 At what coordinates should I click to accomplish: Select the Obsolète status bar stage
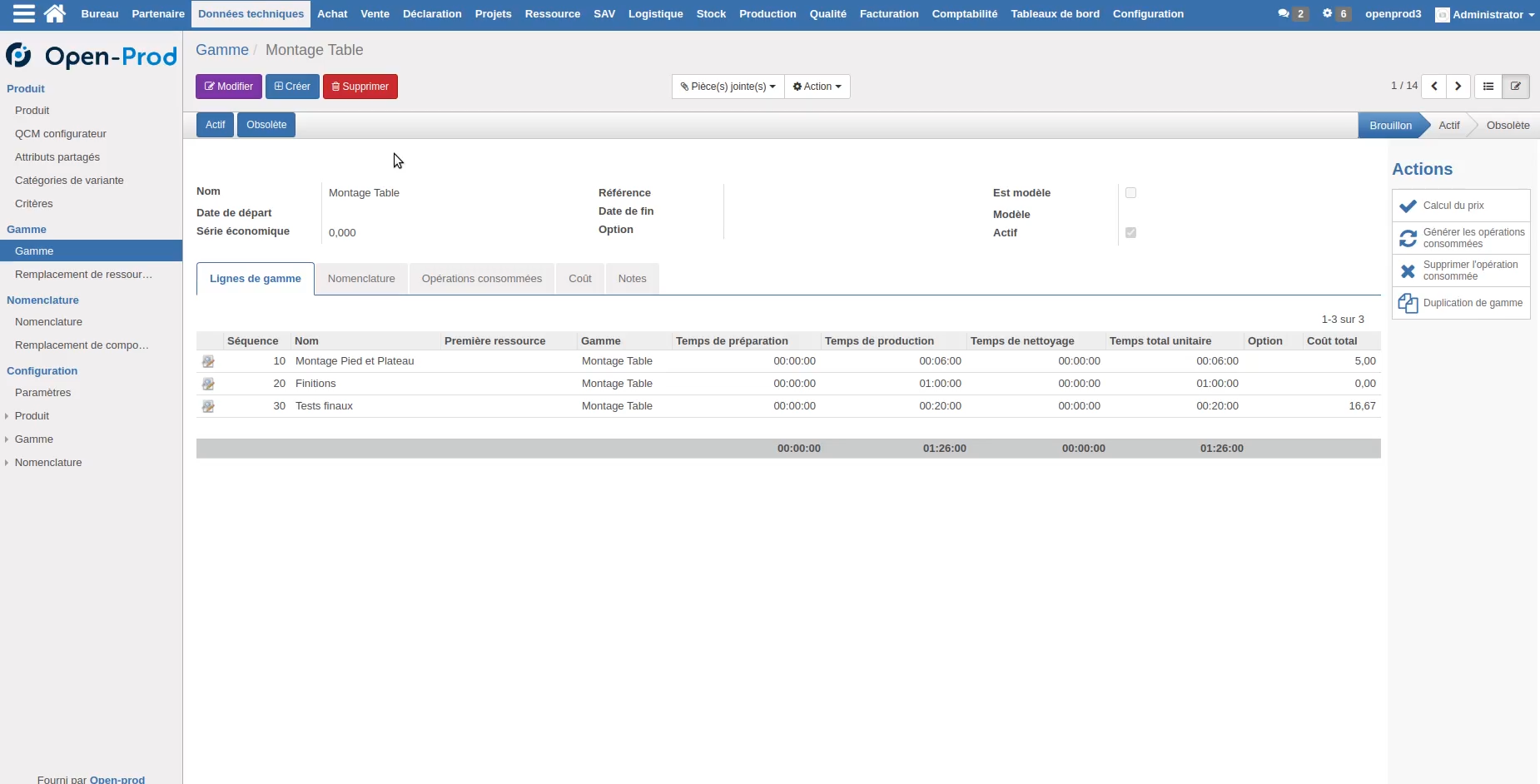click(1508, 126)
